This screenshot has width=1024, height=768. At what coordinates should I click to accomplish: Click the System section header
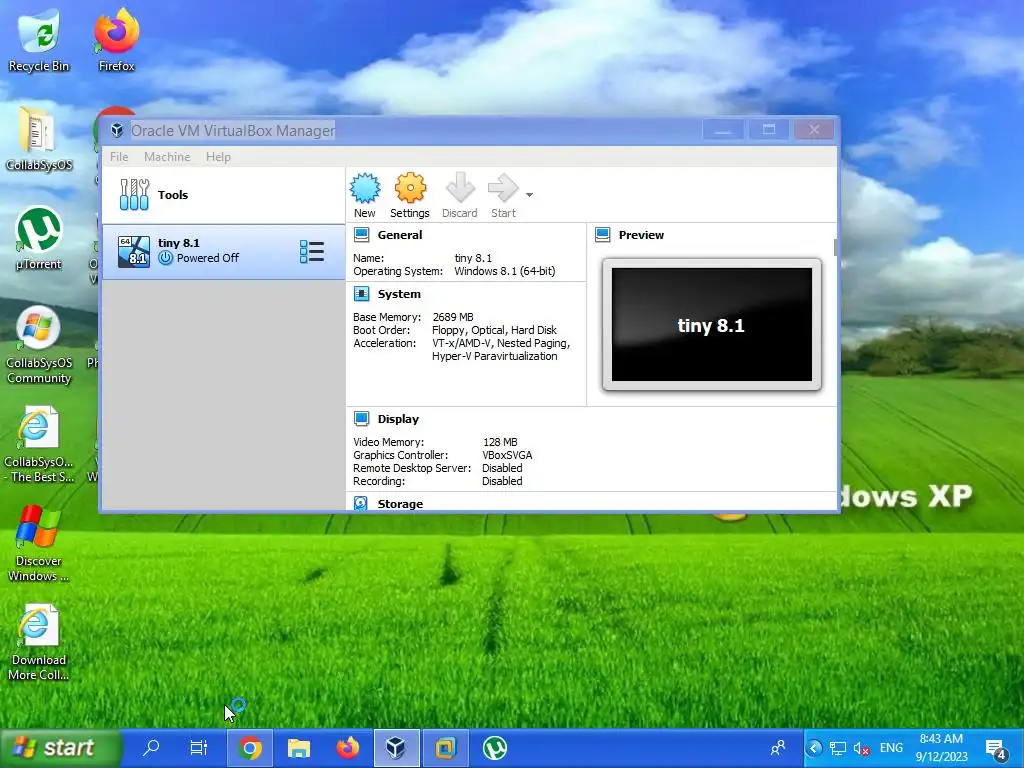(x=399, y=294)
